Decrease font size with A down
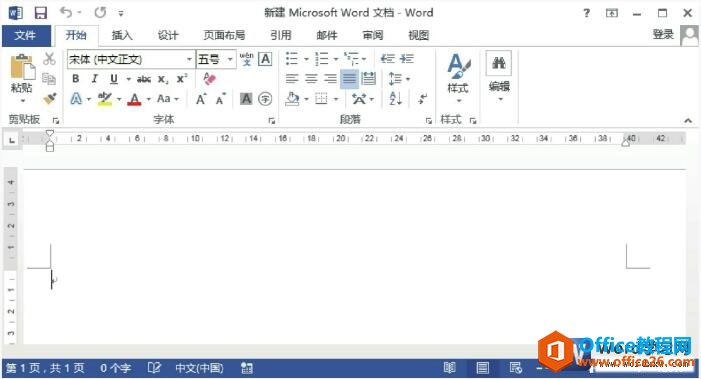Image resolution: width=701 pixels, height=379 pixels. click(x=221, y=99)
